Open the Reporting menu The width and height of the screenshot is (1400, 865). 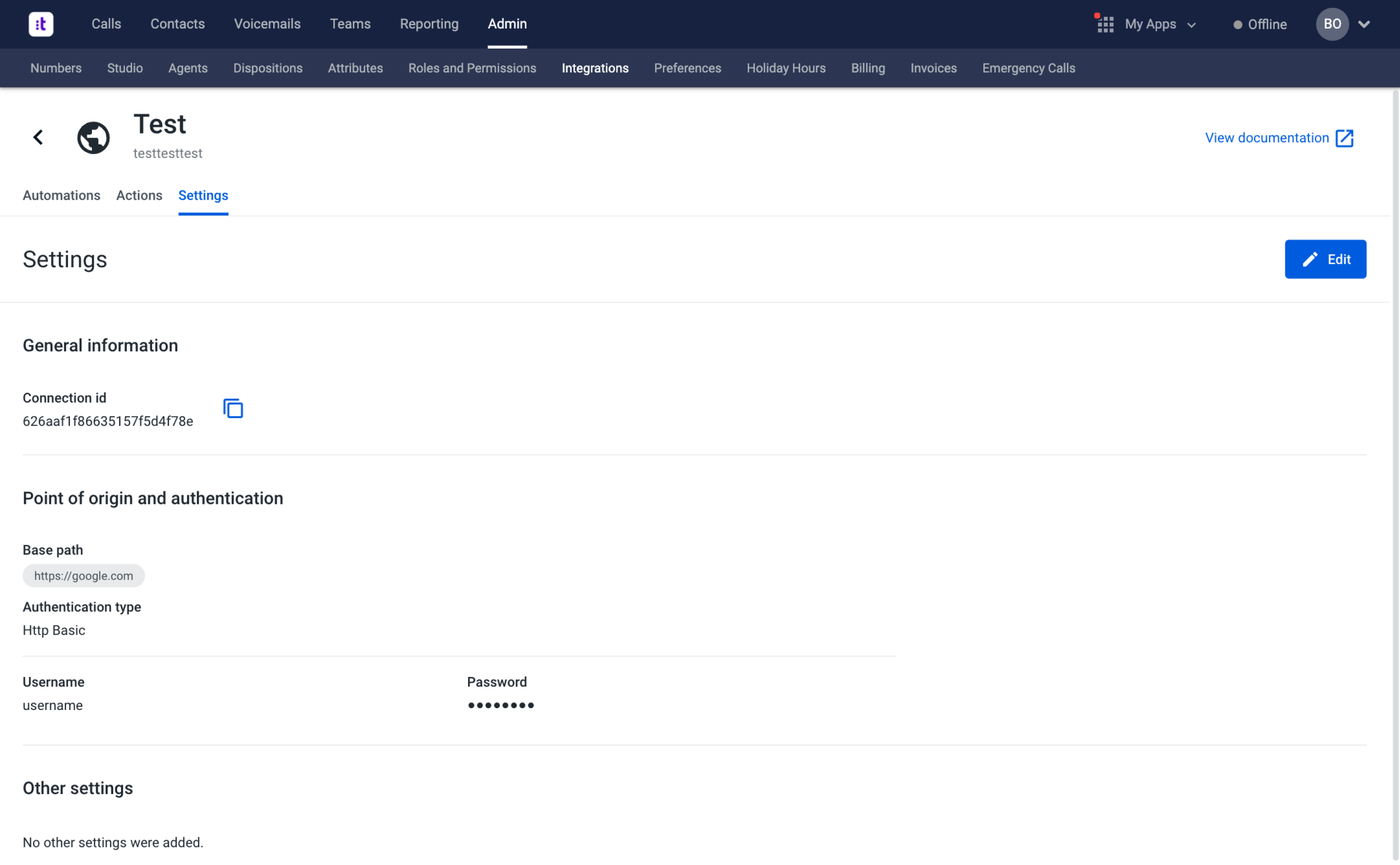[429, 24]
